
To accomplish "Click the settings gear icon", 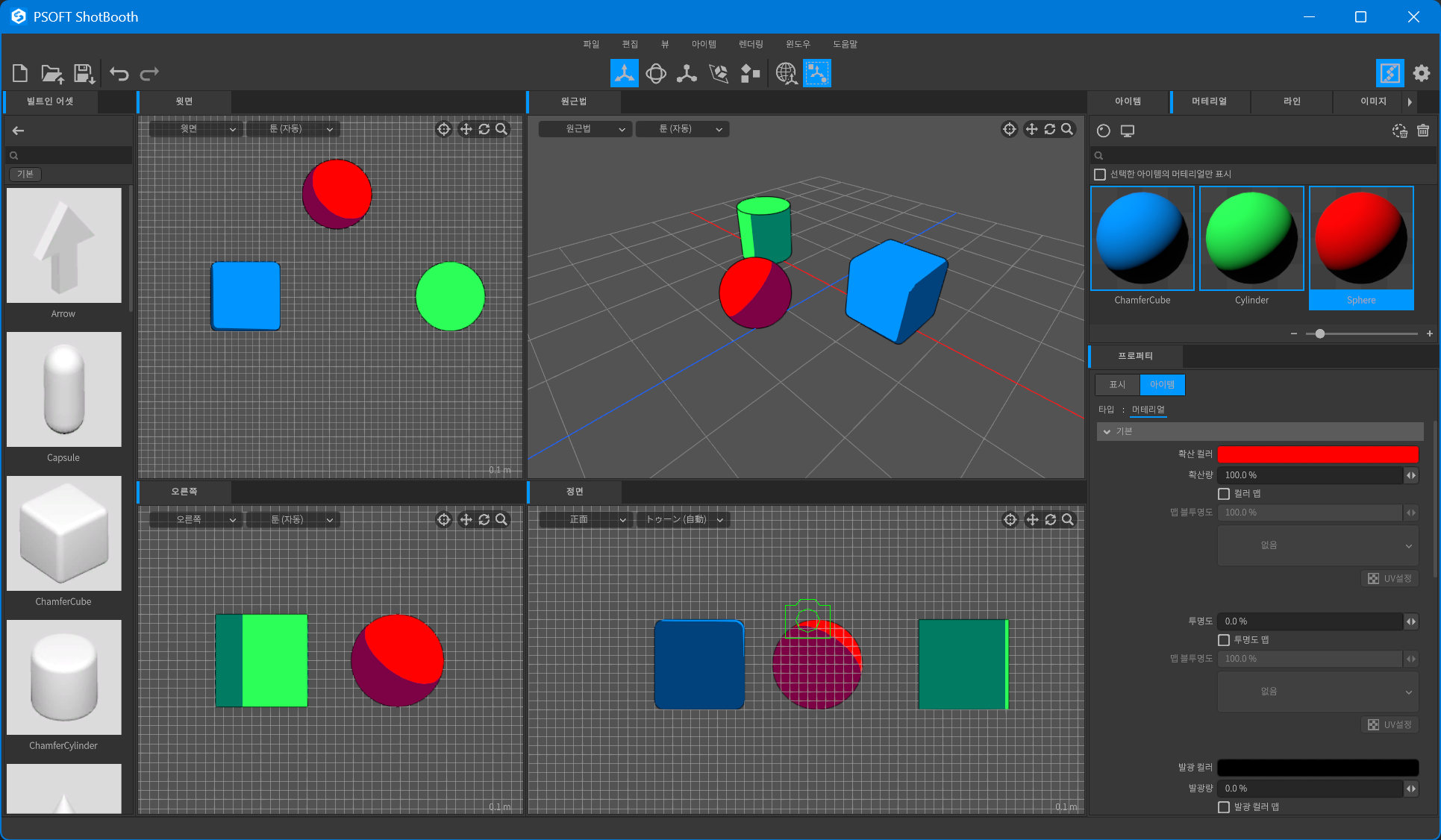I will 1422,73.
